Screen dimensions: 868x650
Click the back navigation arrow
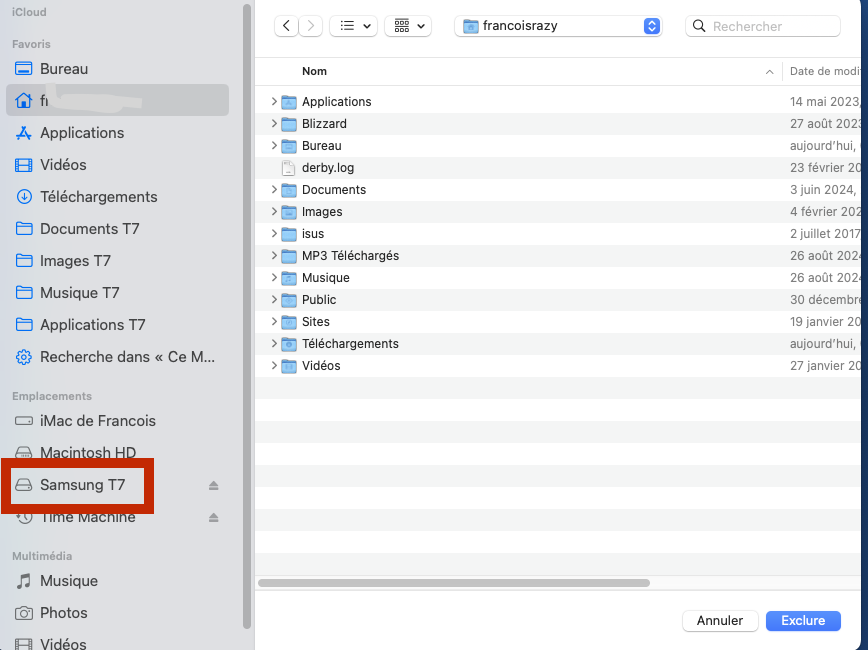tap(287, 26)
